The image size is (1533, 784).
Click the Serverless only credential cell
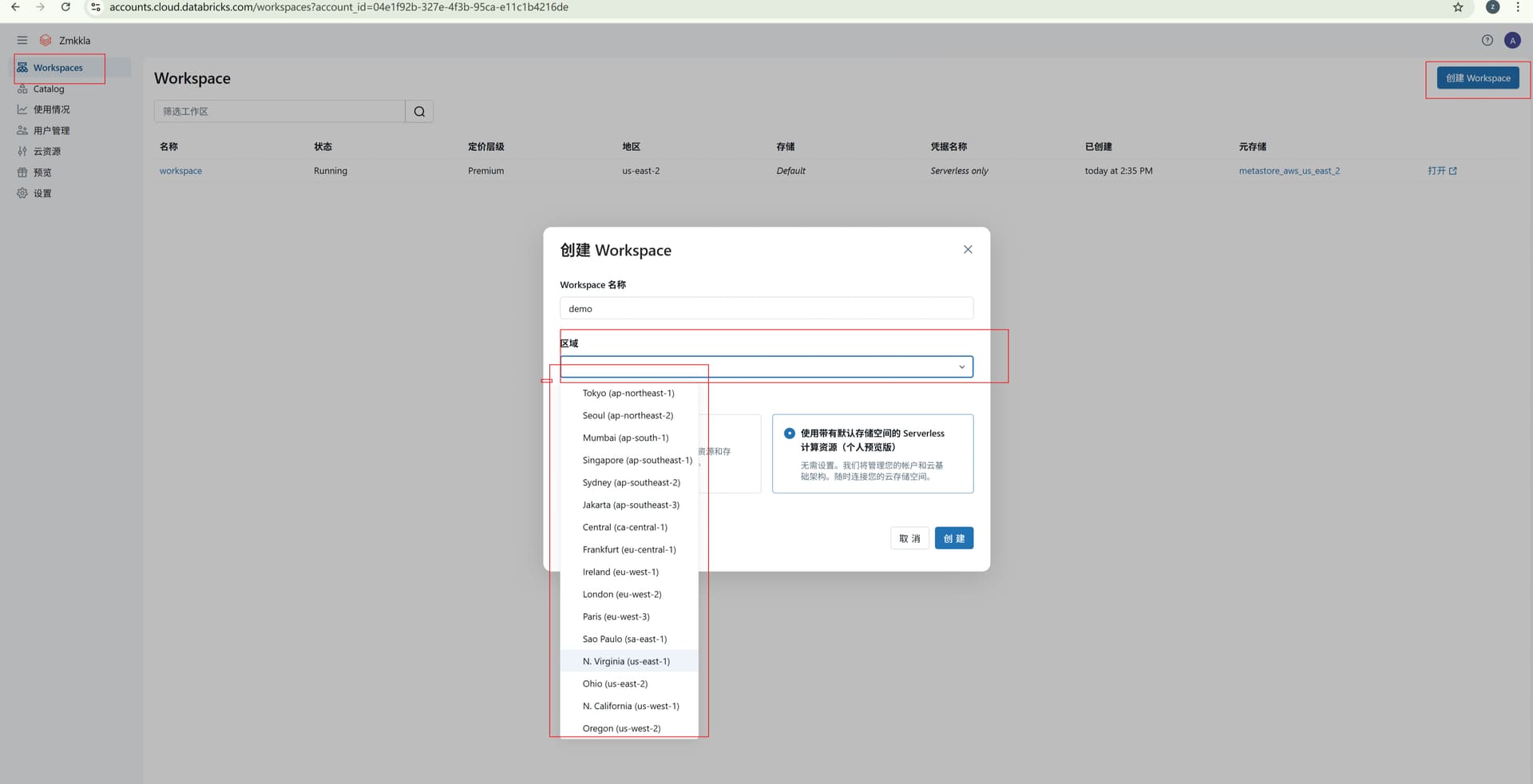(959, 171)
